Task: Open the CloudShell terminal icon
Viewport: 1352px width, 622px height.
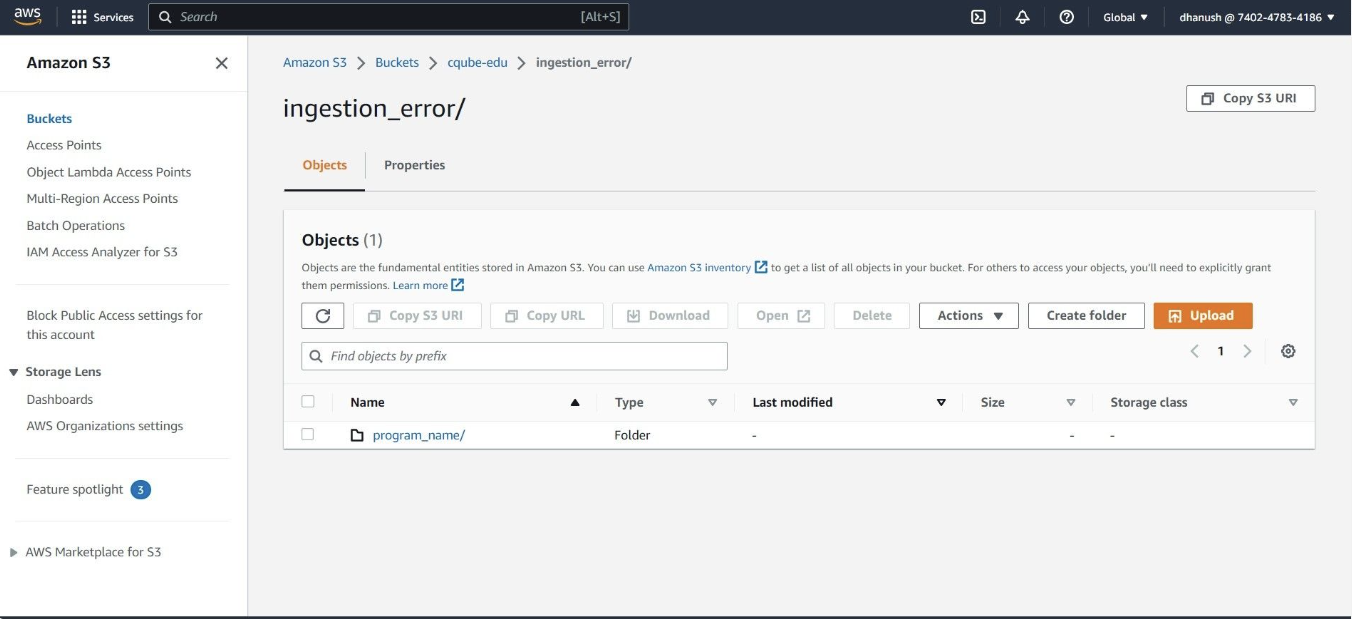Action: pos(978,17)
